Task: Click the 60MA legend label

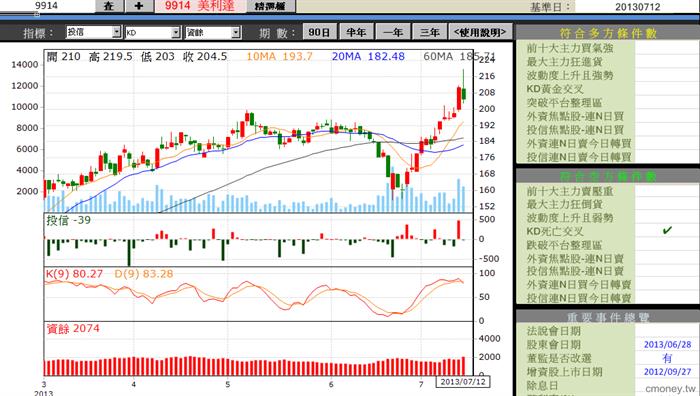Action: (x=459, y=57)
